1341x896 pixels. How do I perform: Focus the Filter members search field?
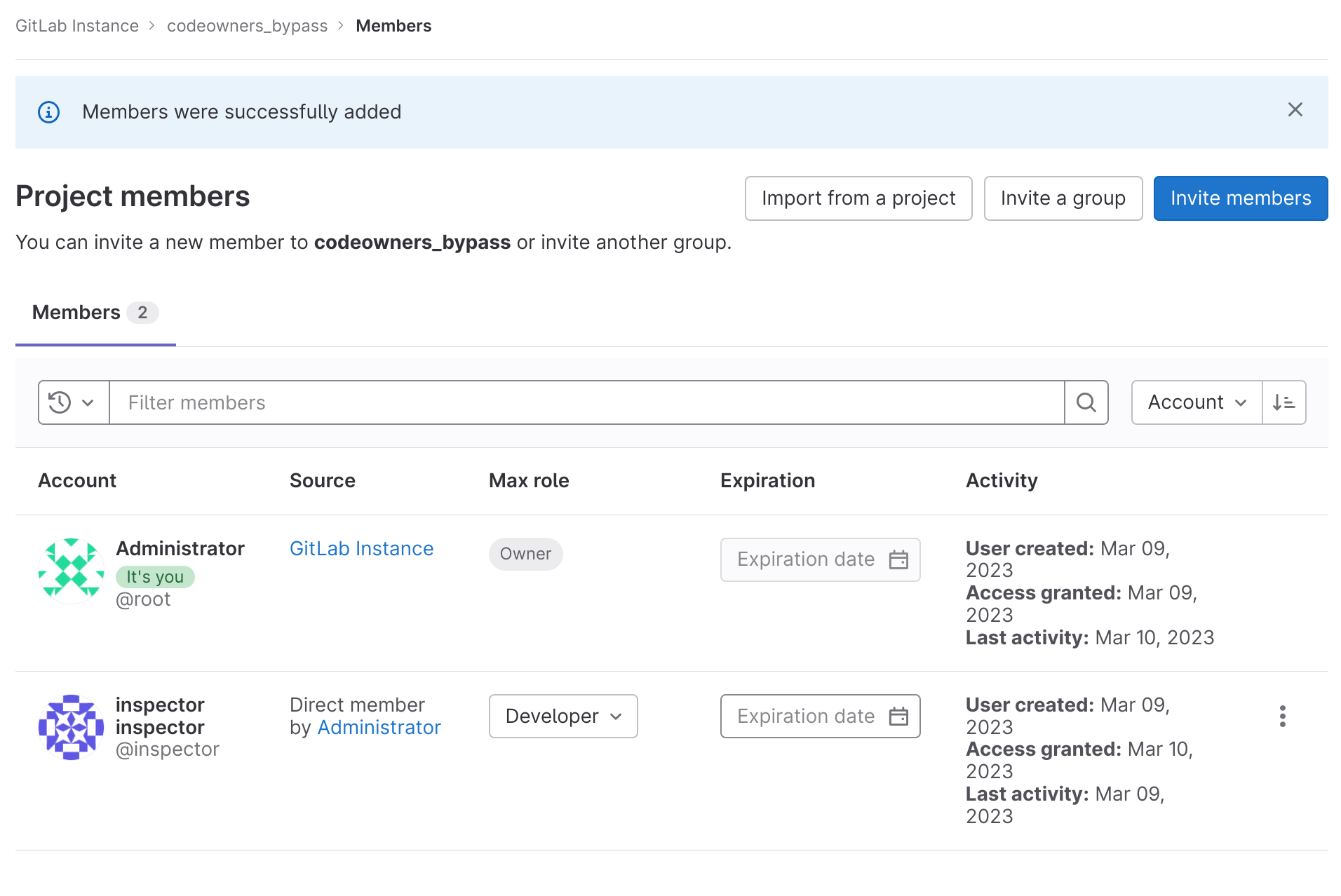pyautogui.click(x=586, y=402)
